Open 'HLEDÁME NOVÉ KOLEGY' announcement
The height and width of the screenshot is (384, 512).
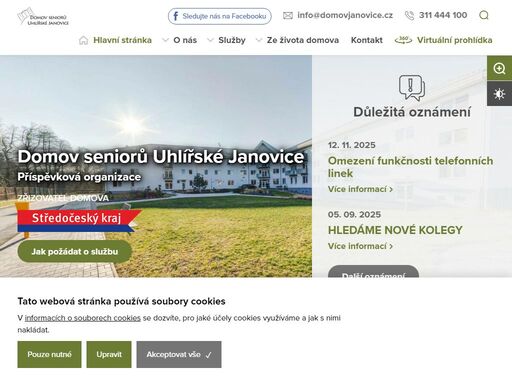(x=395, y=230)
